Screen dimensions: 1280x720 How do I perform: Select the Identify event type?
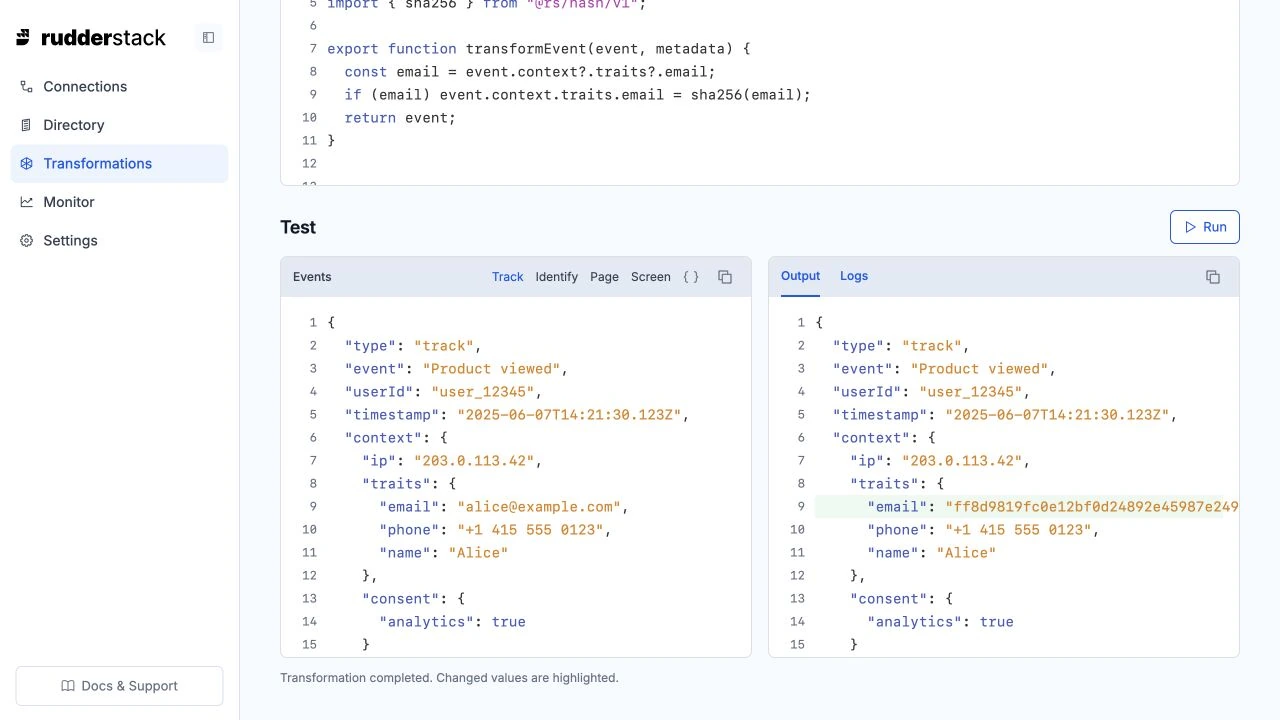click(556, 277)
